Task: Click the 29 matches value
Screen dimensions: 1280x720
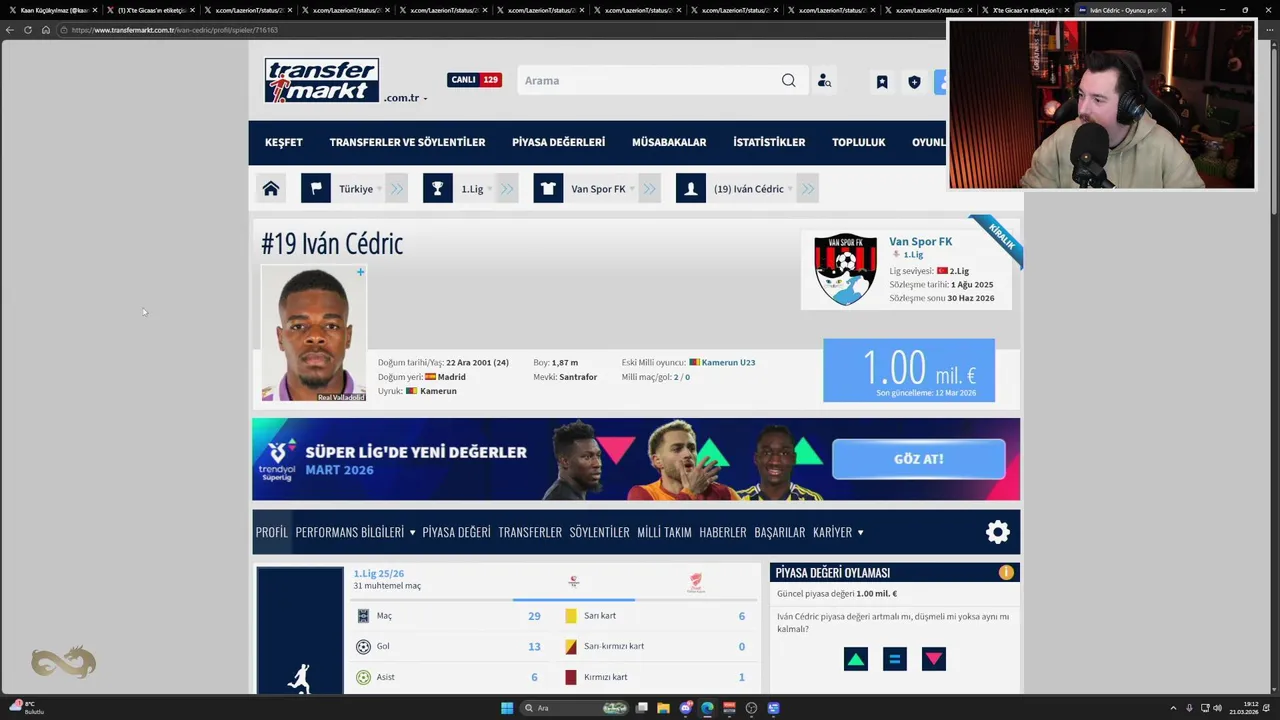Action: [534, 616]
